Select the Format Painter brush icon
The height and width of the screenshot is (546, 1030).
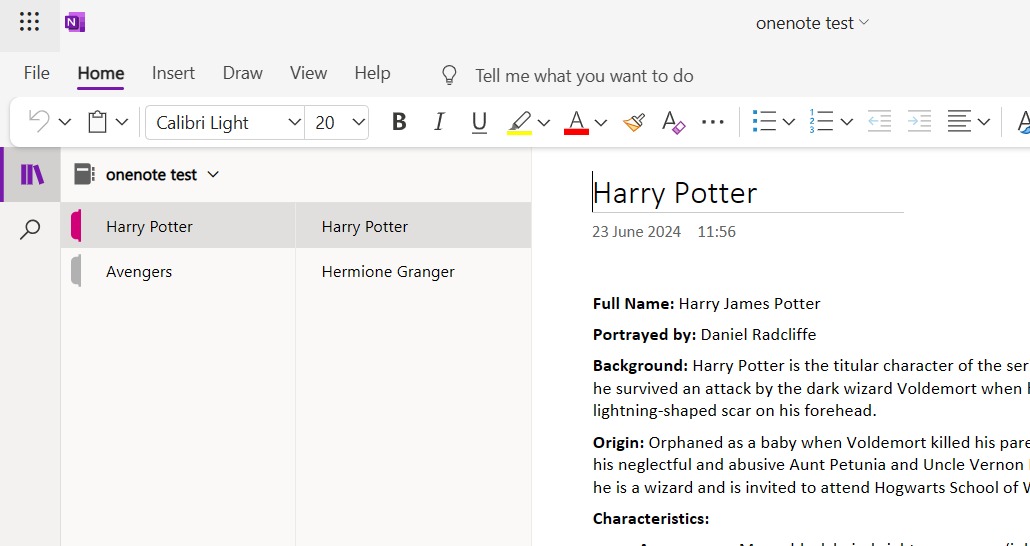634,122
